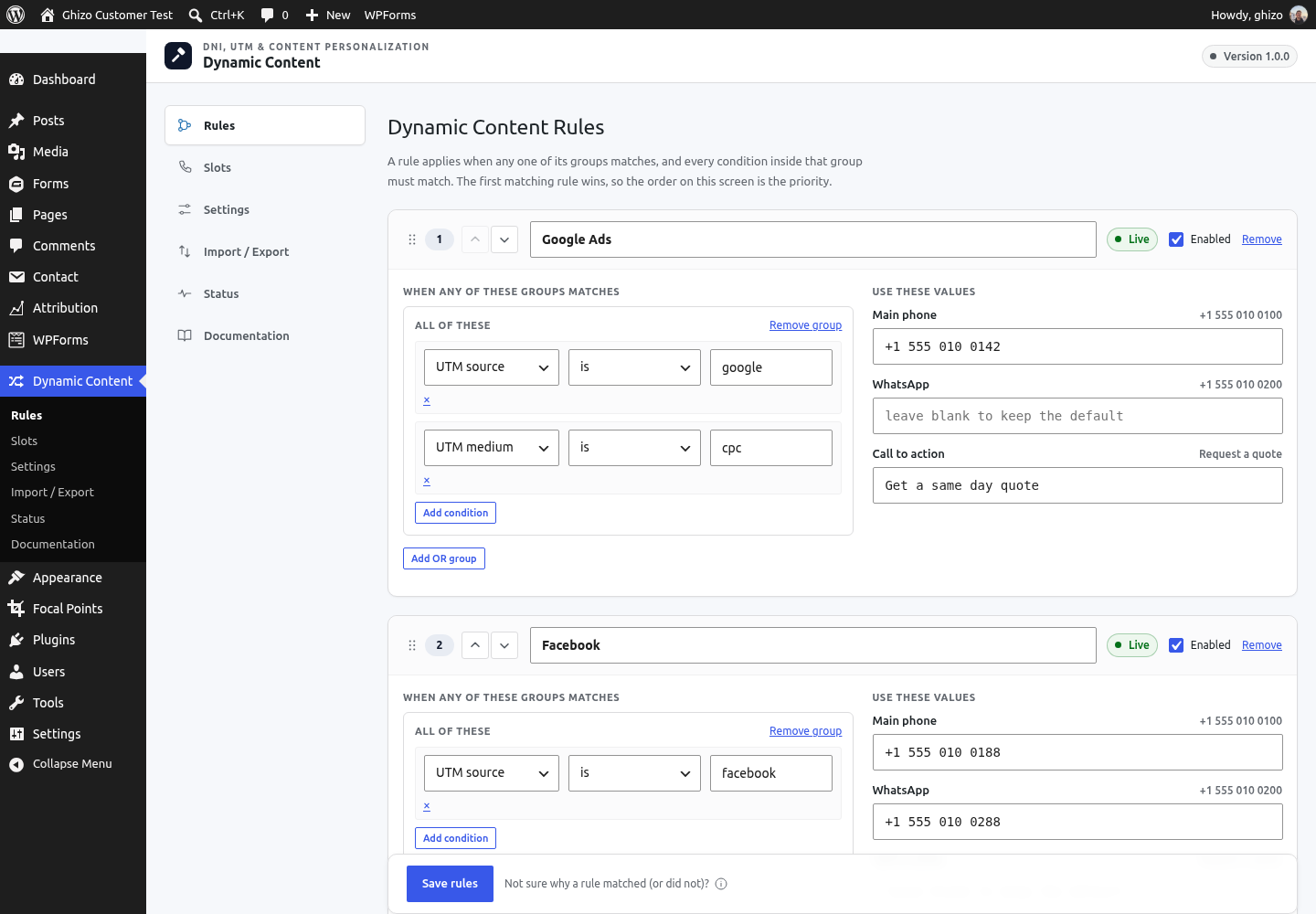Image resolution: width=1316 pixels, height=914 pixels.
Task: Remove the Google Ads rule
Action: pyautogui.click(x=1262, y=239)
